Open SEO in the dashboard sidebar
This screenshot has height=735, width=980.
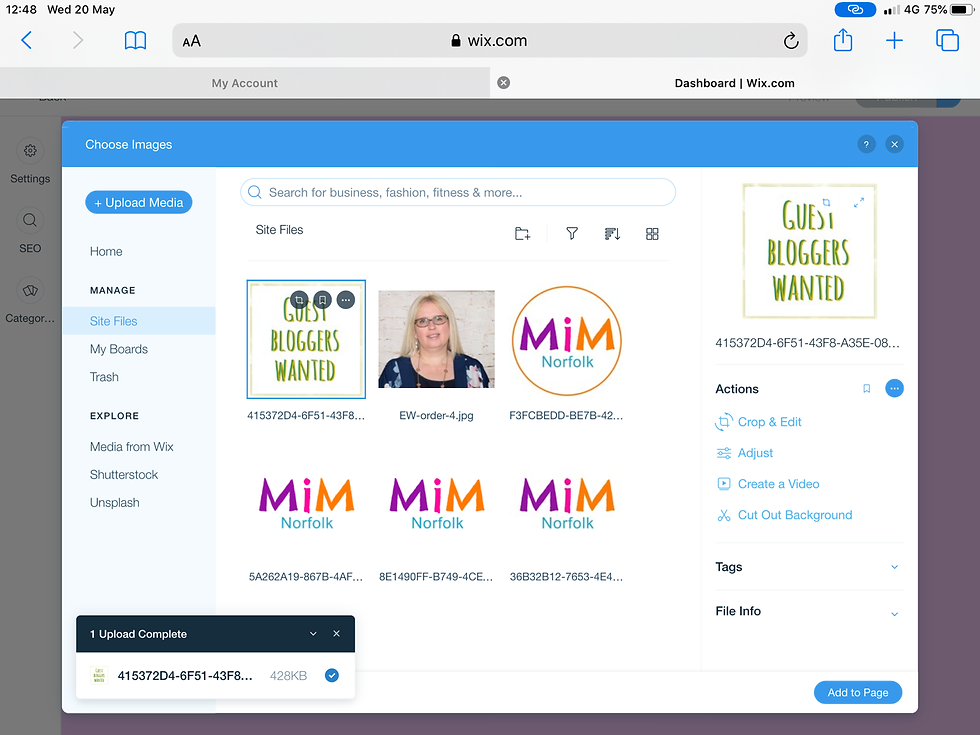tap(30, 231)
